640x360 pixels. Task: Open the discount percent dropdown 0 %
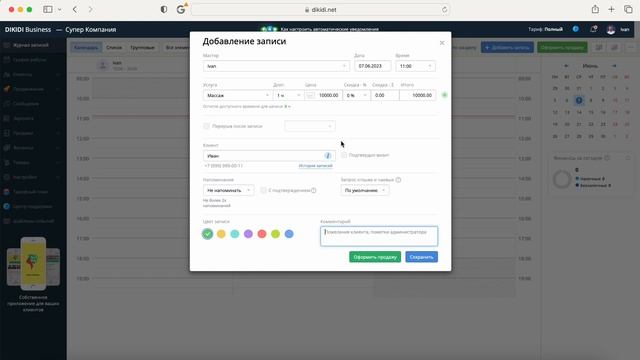point(356,95)
